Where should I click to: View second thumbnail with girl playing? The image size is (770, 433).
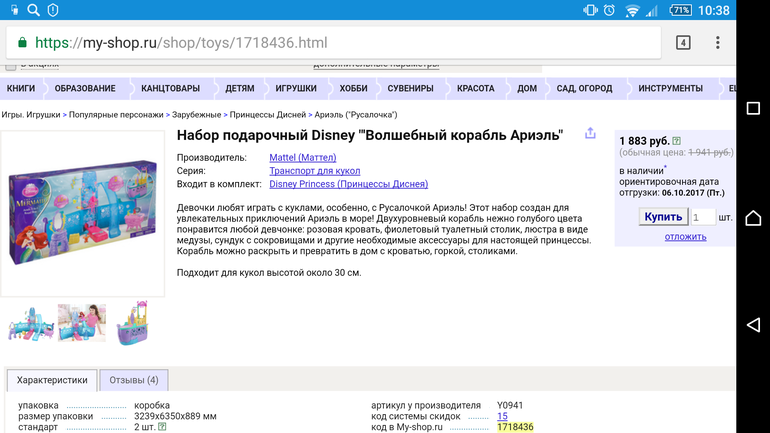[x=82, y=323]
